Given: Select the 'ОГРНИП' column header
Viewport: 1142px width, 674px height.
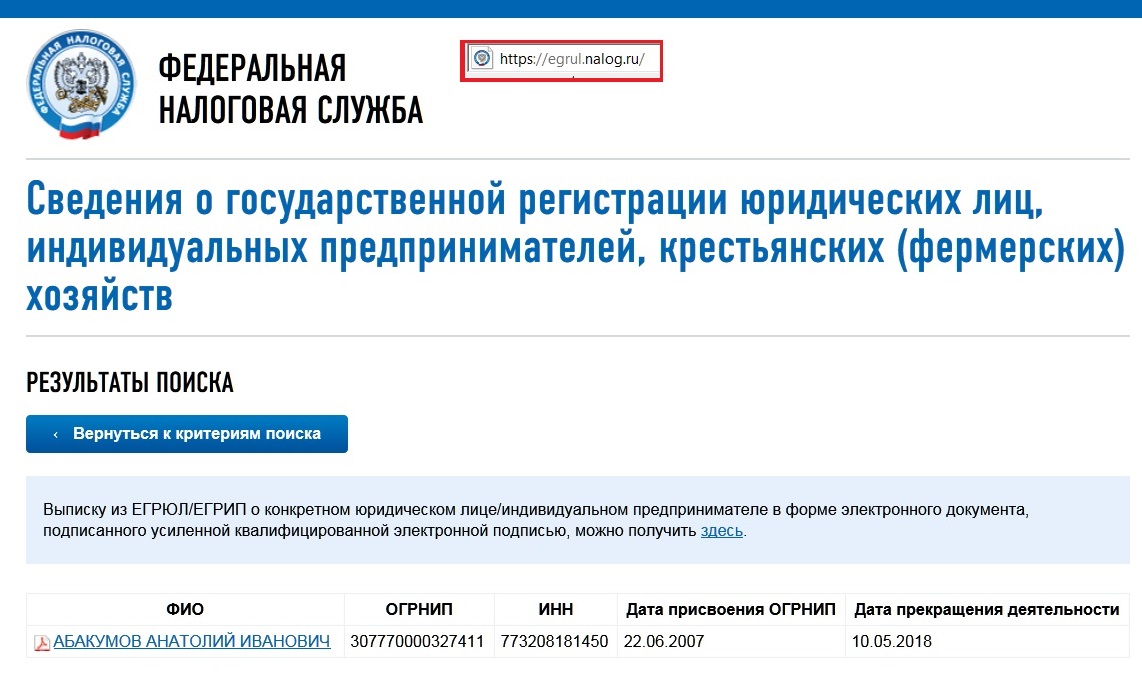Looking at the screenshot, I should 419,610.
